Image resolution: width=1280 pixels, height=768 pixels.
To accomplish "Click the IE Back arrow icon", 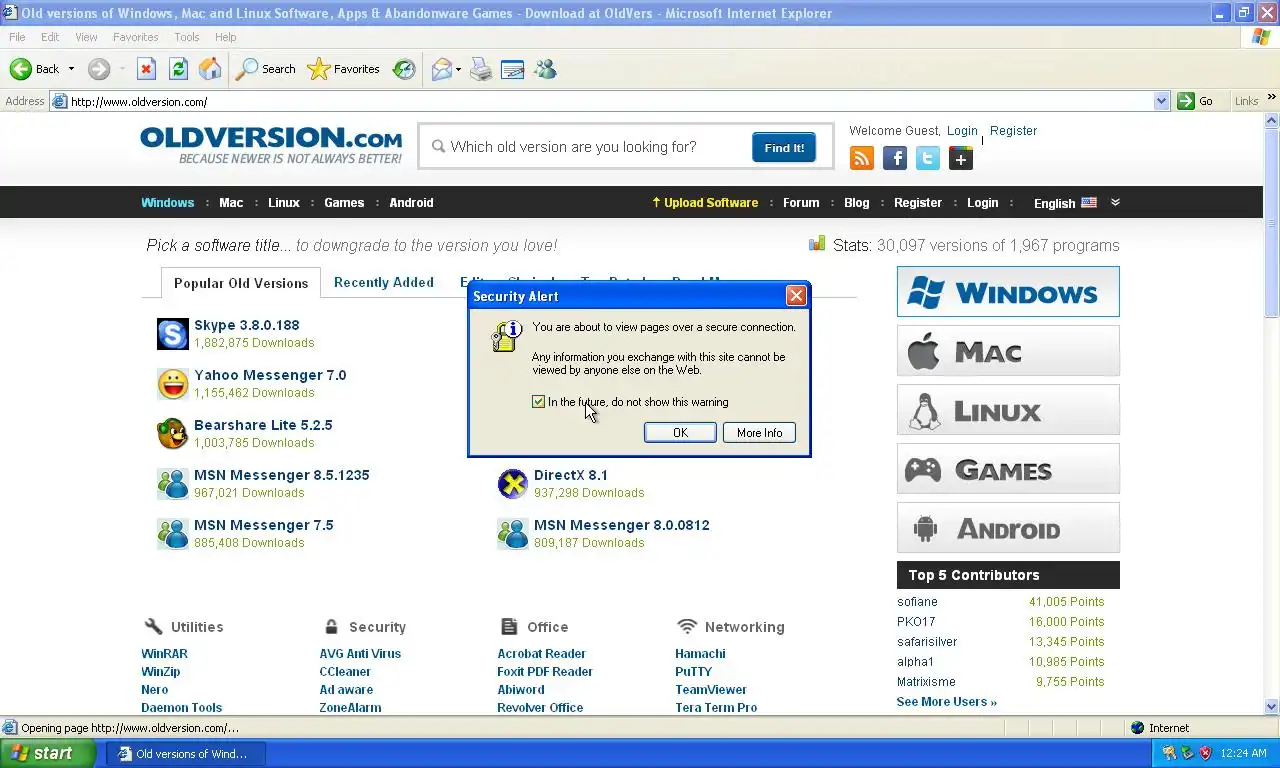I will [21, 69].
